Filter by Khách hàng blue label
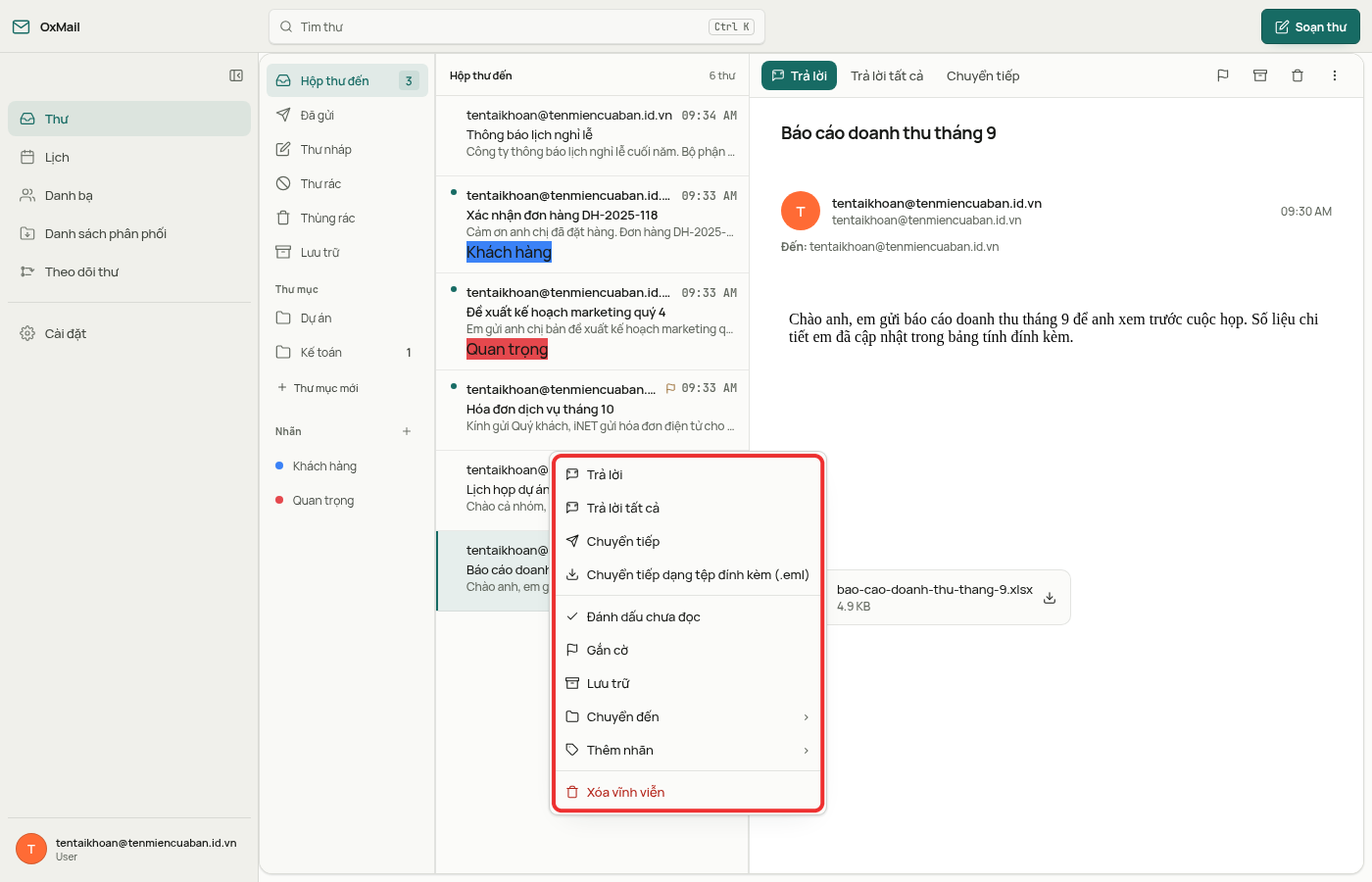The image size is (1372, 882). [x=347, y=465]
